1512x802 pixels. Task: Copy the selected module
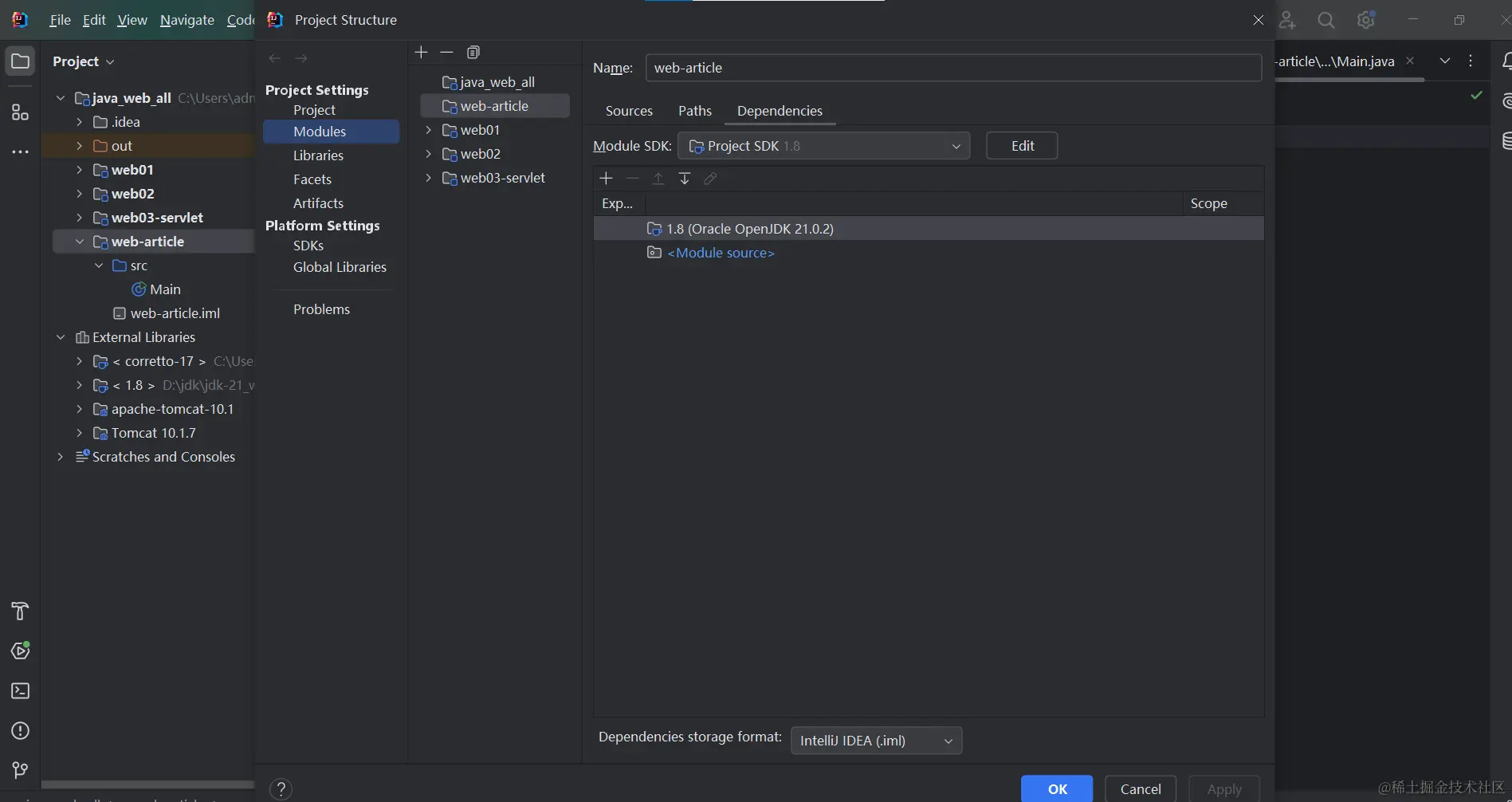(473, 53)
